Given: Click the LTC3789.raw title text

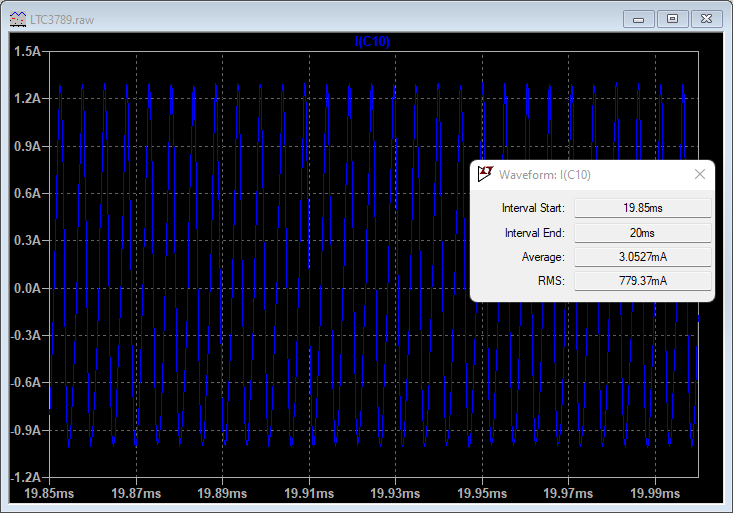Looking at the screenshot, I should tap(62, 20).
